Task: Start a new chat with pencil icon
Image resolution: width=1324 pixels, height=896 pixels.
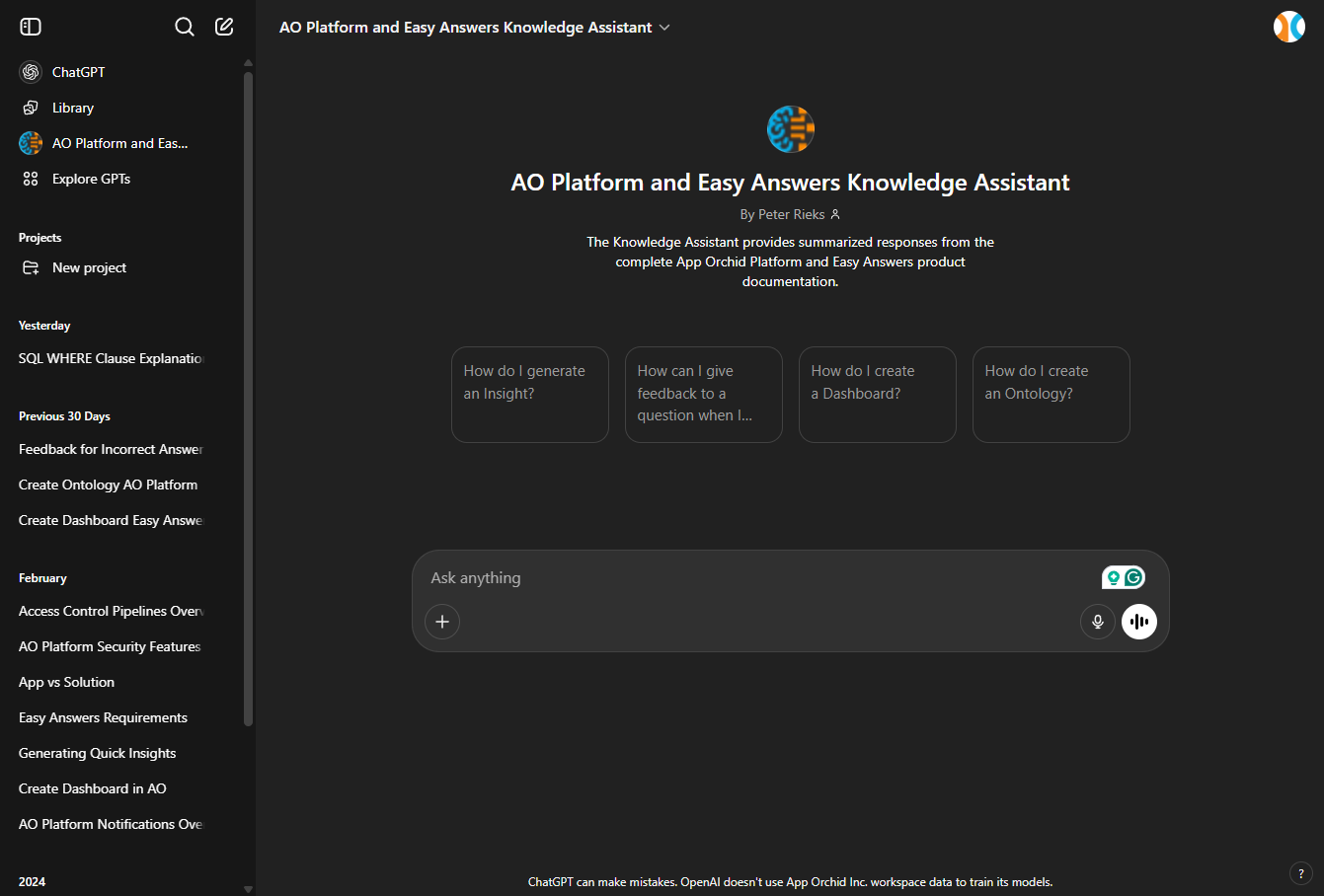Action: click(x=224, y=27)
